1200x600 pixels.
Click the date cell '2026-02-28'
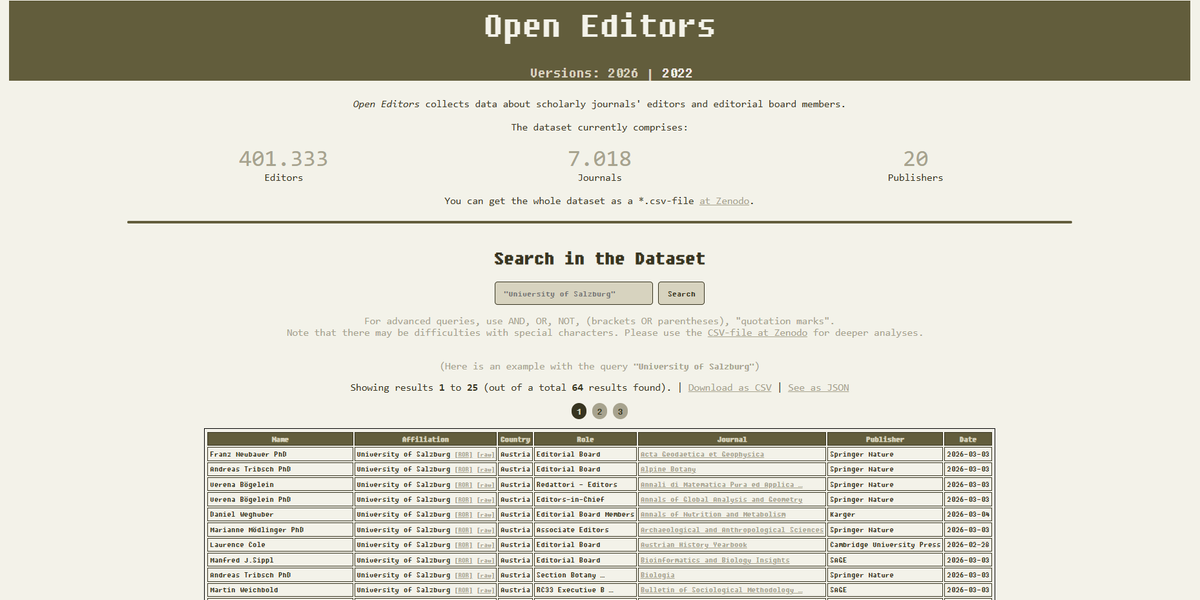[968, 545]
